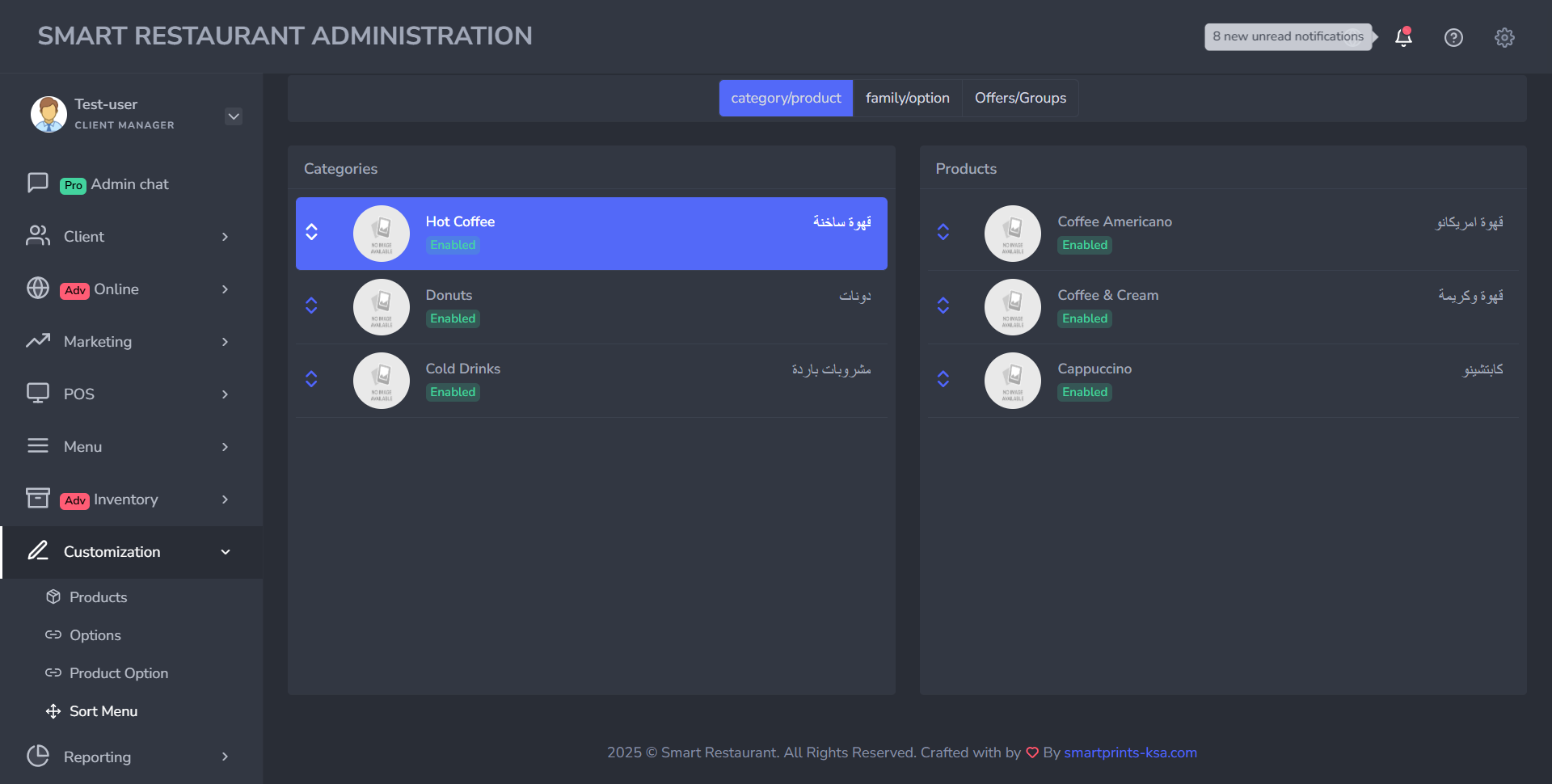Toggle the Enabled badge on Coffee & Cream
The image size is (1552, 784).
tap(1085, 318)
